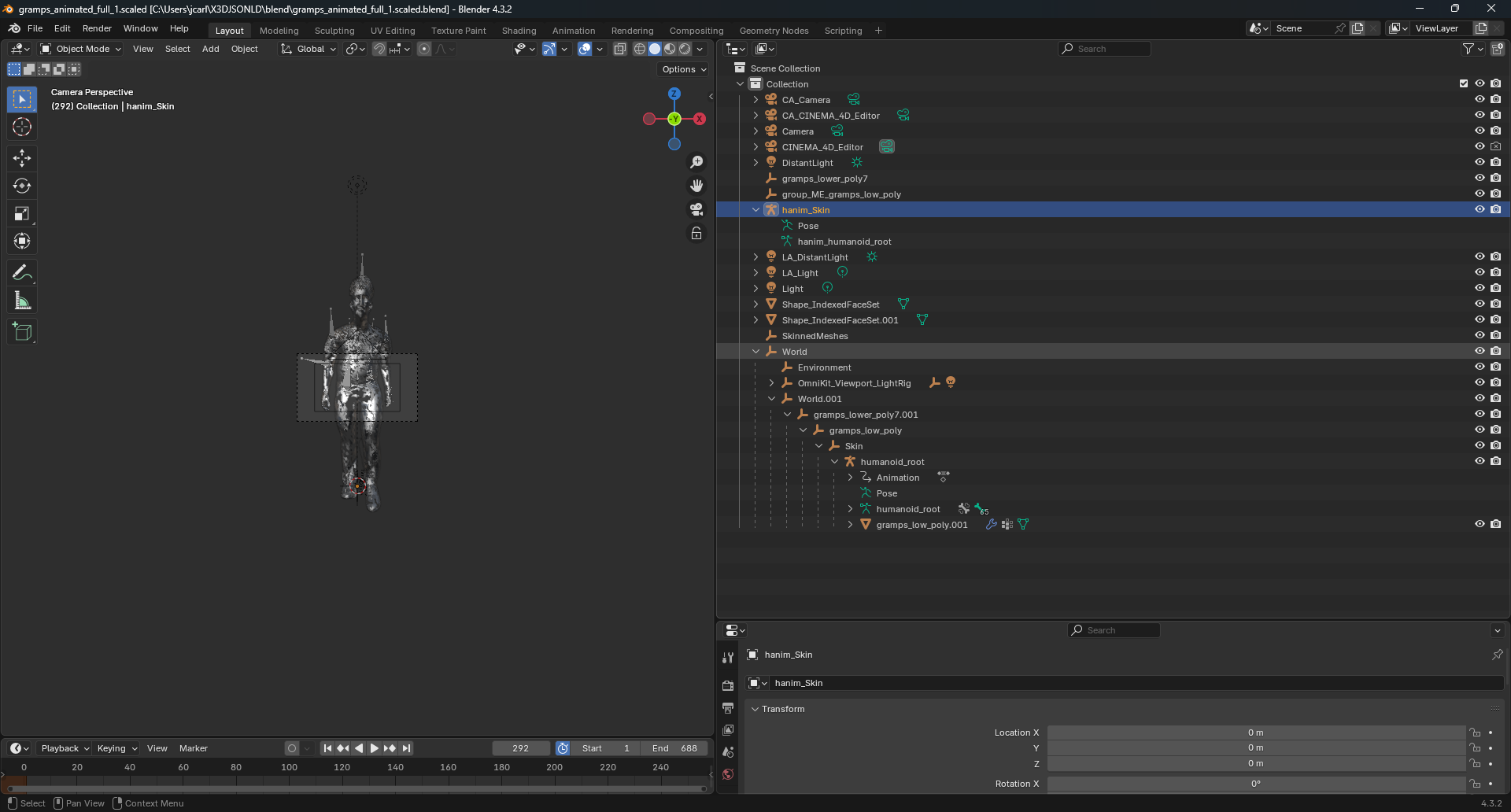Select the 3D Cursor tool
The image size is (1511, 812).
[22, 127]
